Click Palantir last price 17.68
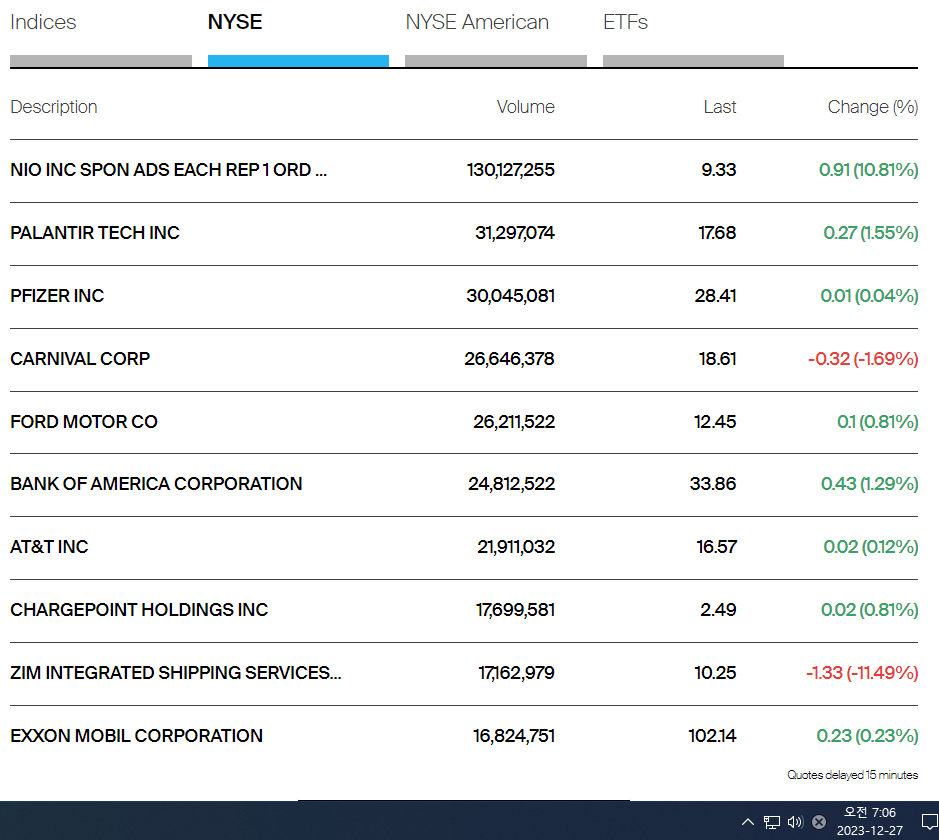Viewport: 939px width, 840px height. tap(717, 233)
